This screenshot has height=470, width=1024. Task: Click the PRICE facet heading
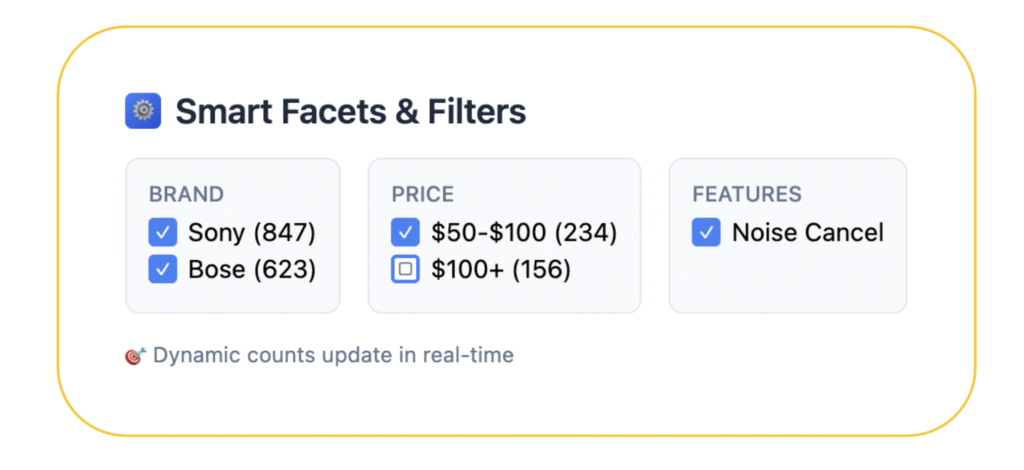423,195
